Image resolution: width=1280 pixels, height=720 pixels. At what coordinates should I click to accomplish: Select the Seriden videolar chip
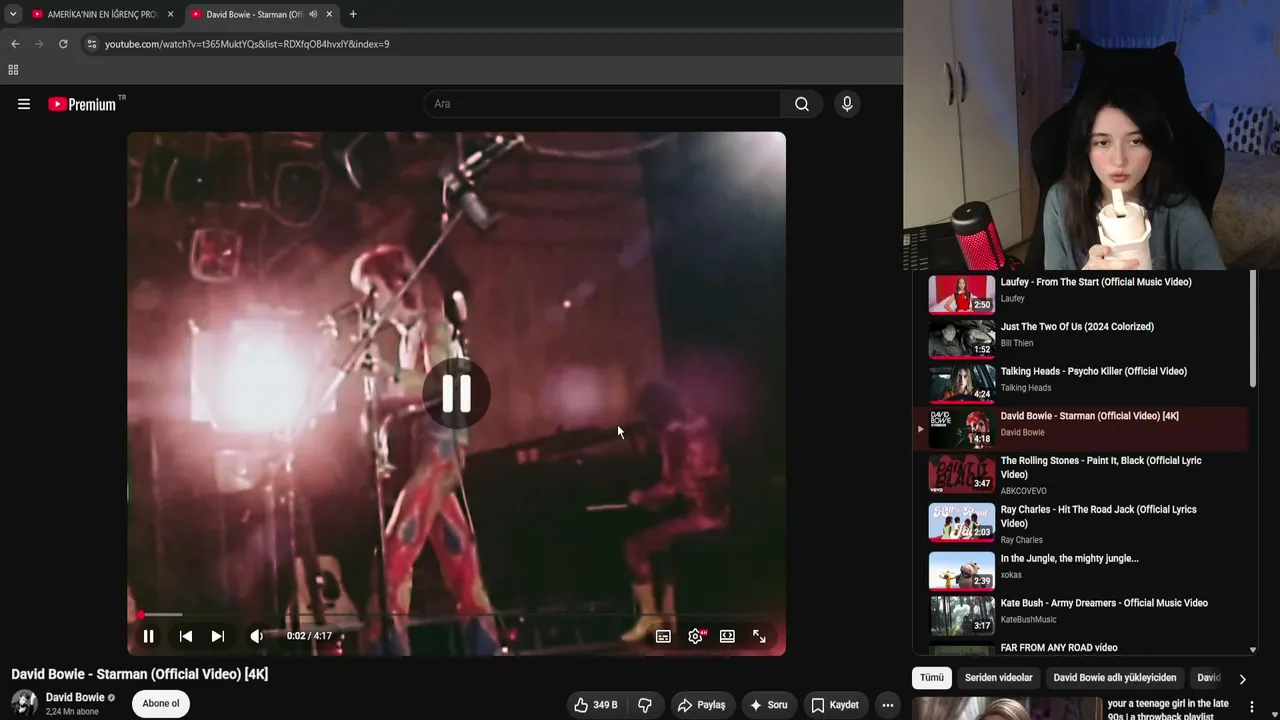click(998, 678)
